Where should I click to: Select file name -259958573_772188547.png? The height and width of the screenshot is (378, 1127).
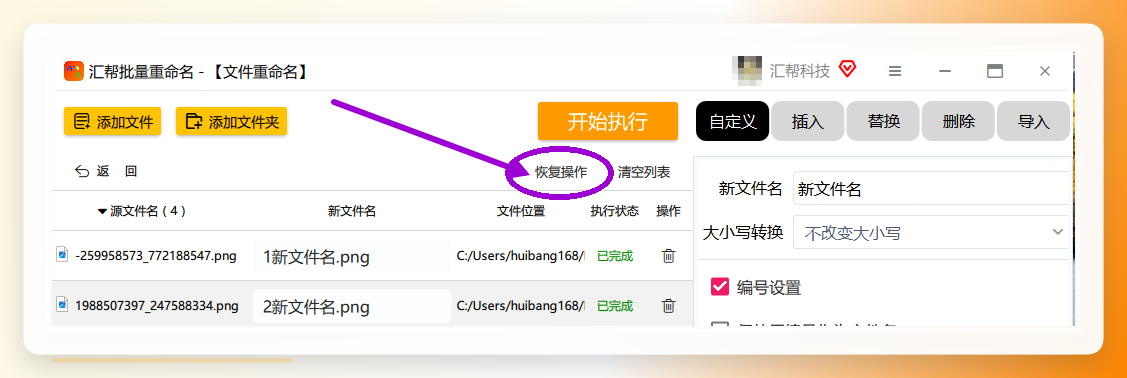(x=155, y=255)
